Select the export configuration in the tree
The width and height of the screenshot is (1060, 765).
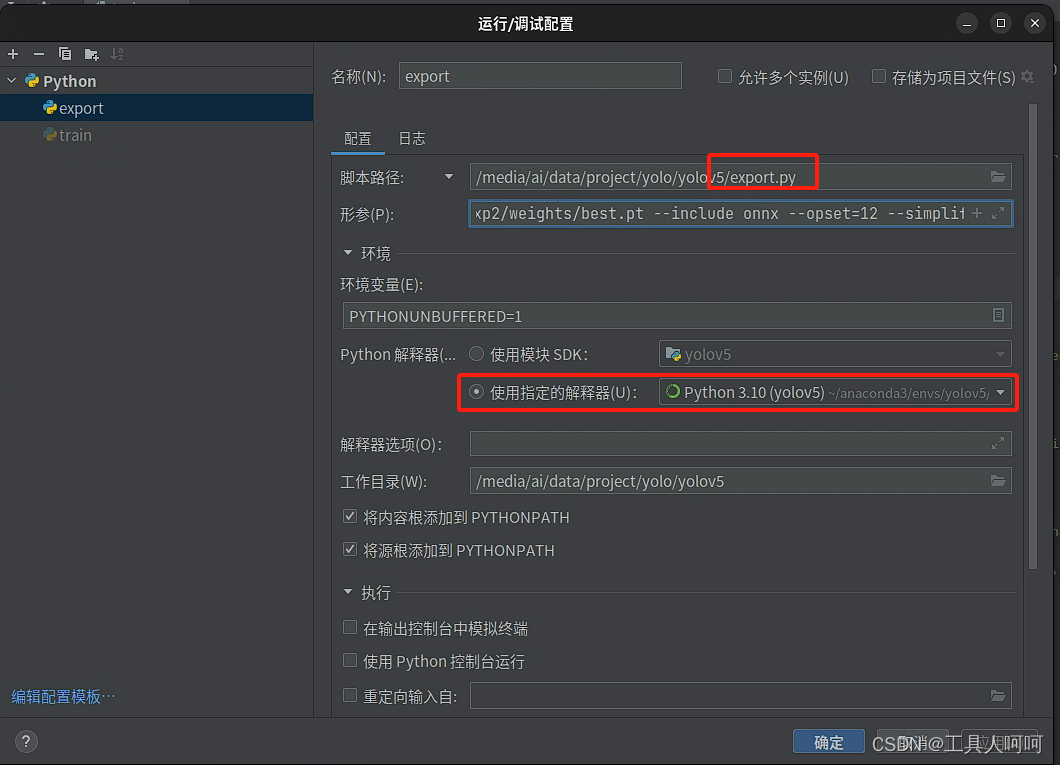(156, 108)
